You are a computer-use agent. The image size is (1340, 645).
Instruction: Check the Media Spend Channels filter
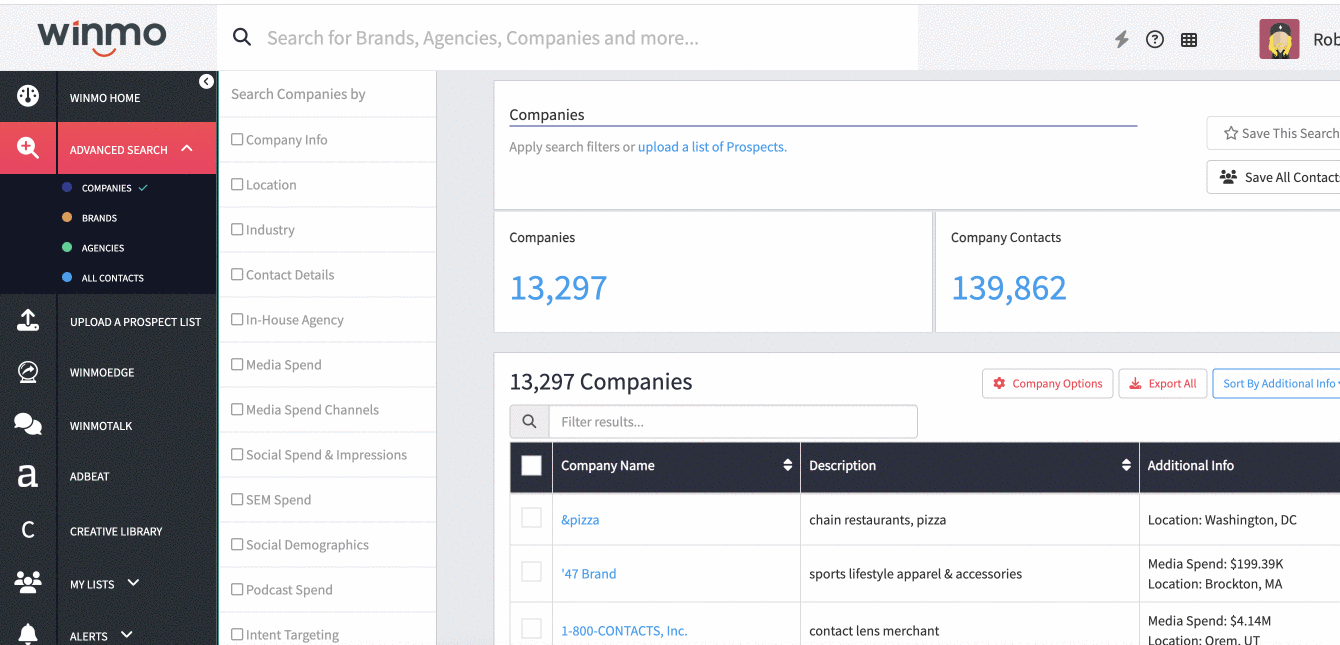[237, 410]
